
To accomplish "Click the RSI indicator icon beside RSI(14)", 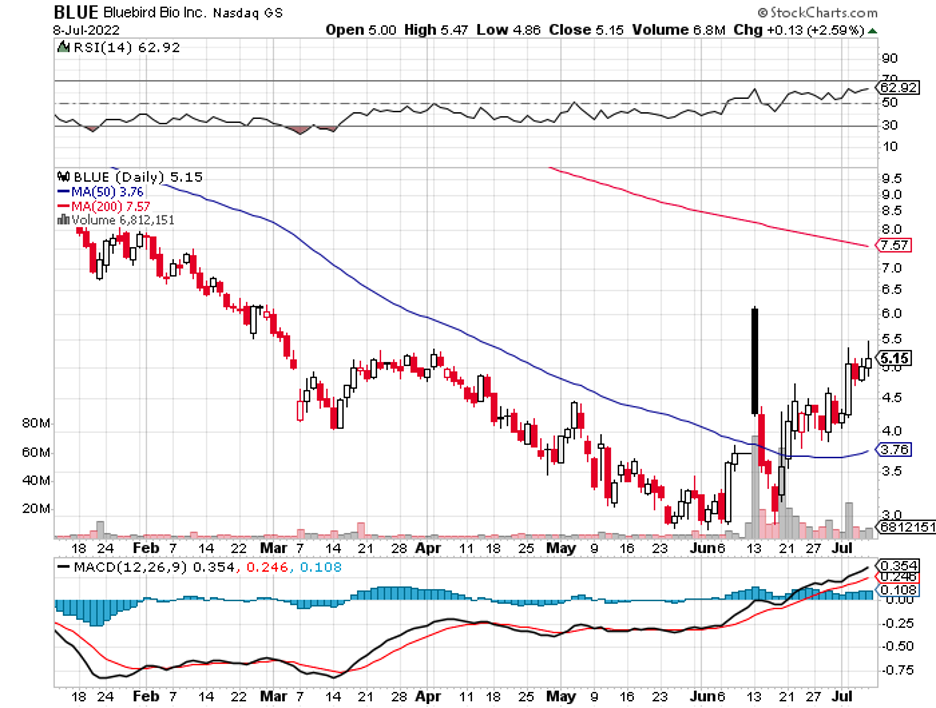I will [x=63, y=47].
